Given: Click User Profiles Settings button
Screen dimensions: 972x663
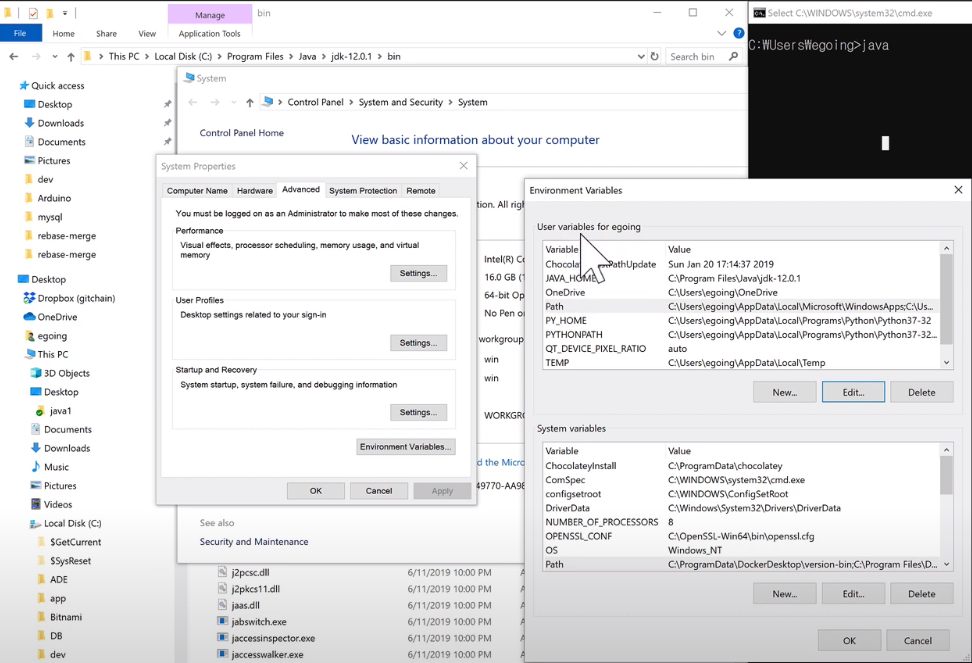Looking at the screenshot, I should tap(418, 343).
